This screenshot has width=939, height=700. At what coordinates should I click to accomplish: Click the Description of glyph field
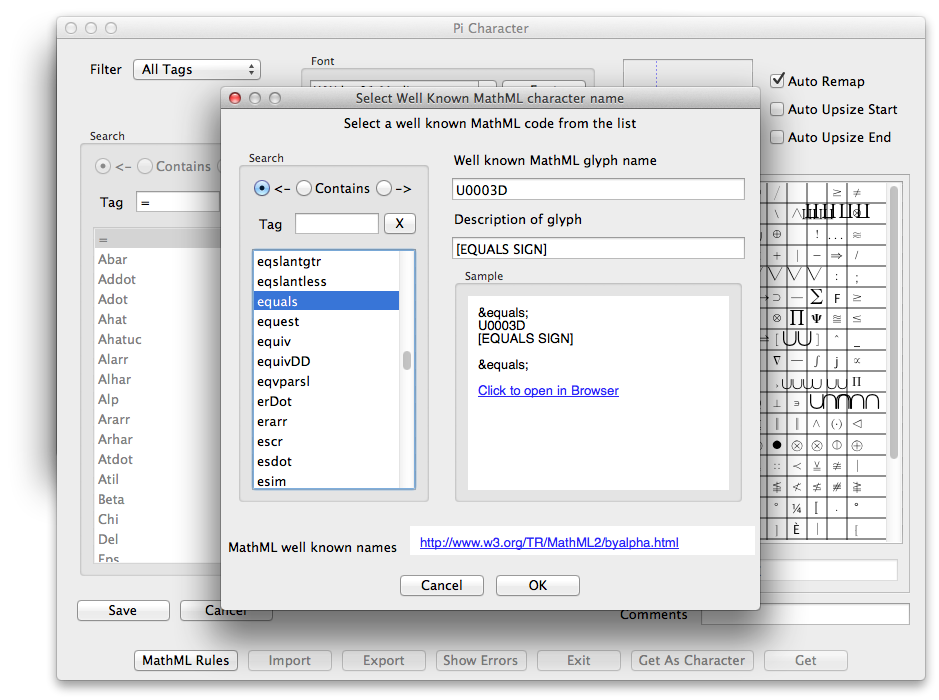click(598, 249)
